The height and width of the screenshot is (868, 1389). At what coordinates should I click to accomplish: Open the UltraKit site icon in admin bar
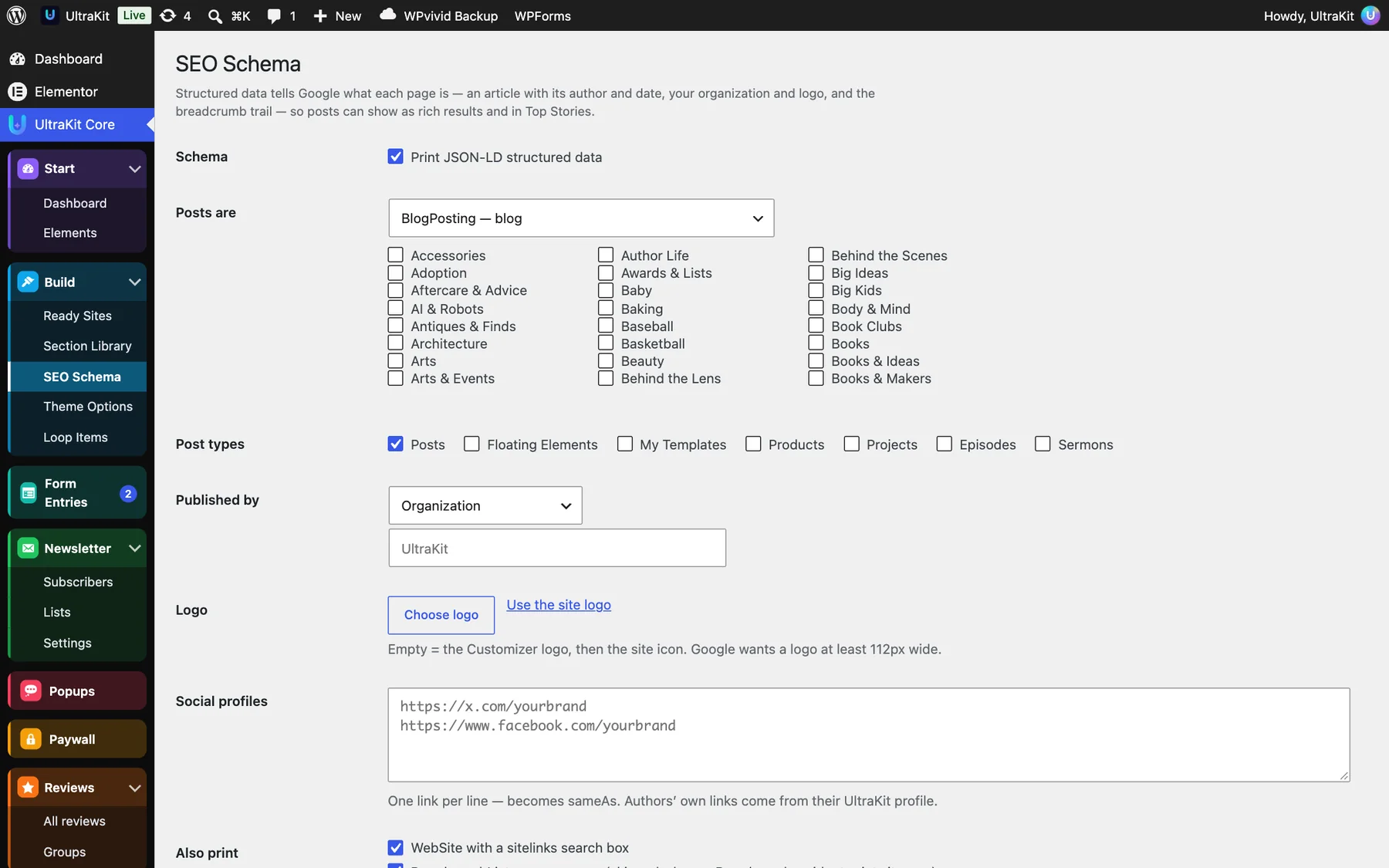pos(49,15)
